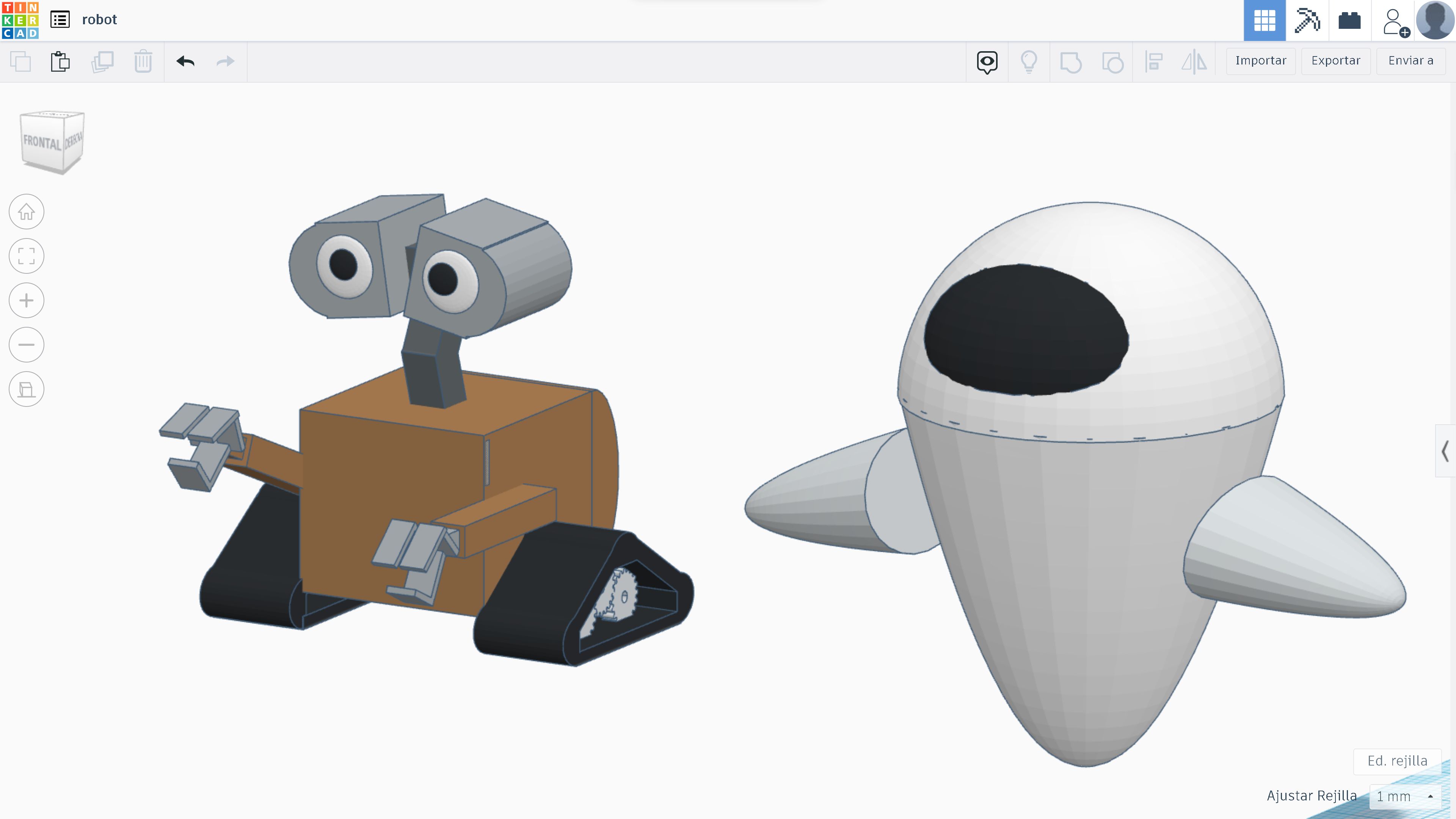This screenshot has height=819, width=1456.
Task: Click the Tinkercad logo
Action: (x=20, y=20)
